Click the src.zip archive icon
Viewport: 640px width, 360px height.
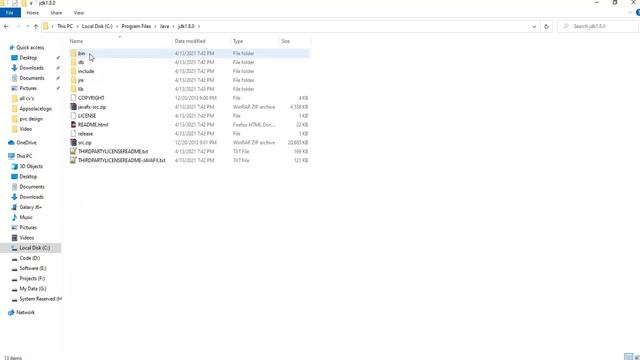coord(73,142)
